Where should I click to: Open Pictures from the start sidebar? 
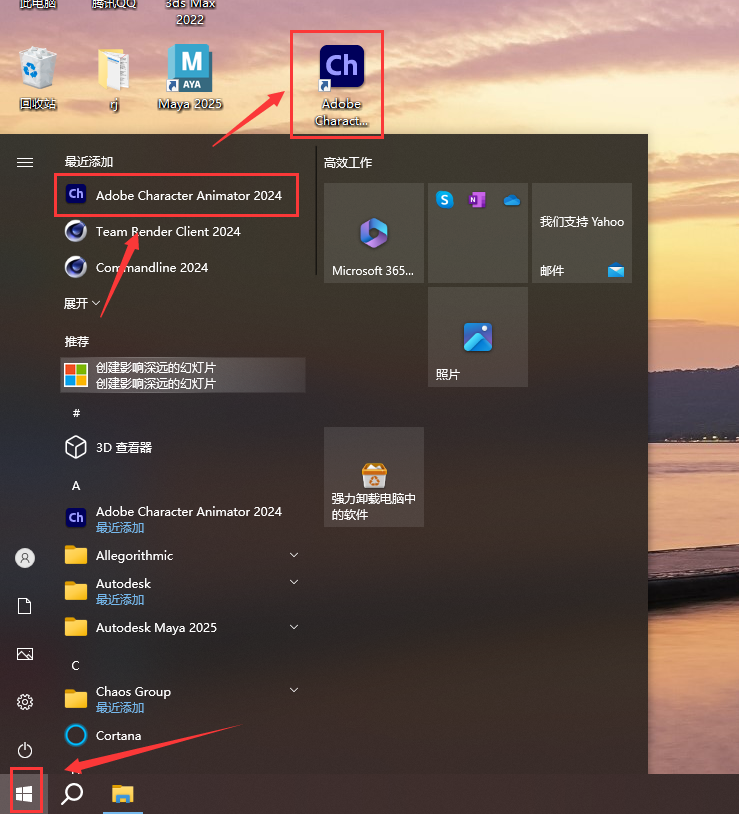(25, 654)
